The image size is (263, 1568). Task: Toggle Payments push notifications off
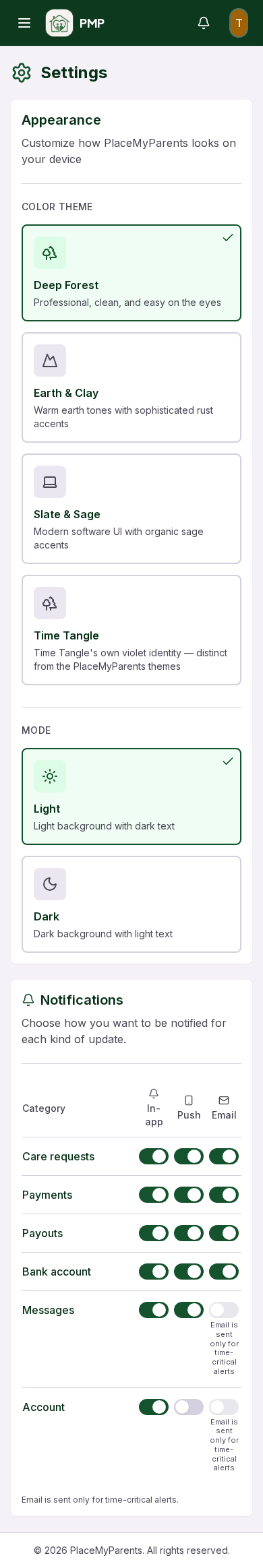189,1195
